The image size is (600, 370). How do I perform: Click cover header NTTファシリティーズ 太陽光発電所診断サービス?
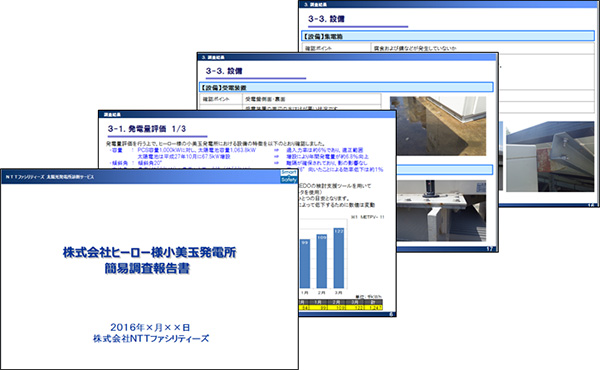[50, 177]
